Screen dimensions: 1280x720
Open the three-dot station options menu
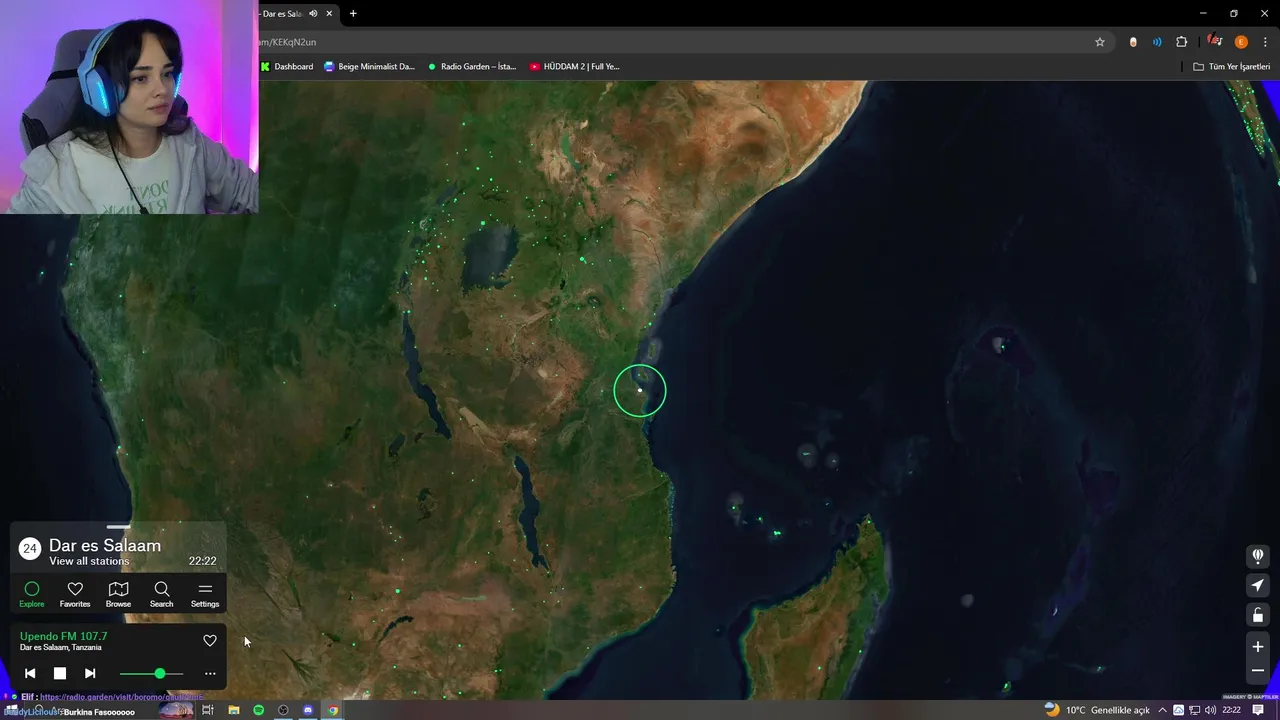click(210, 674)
